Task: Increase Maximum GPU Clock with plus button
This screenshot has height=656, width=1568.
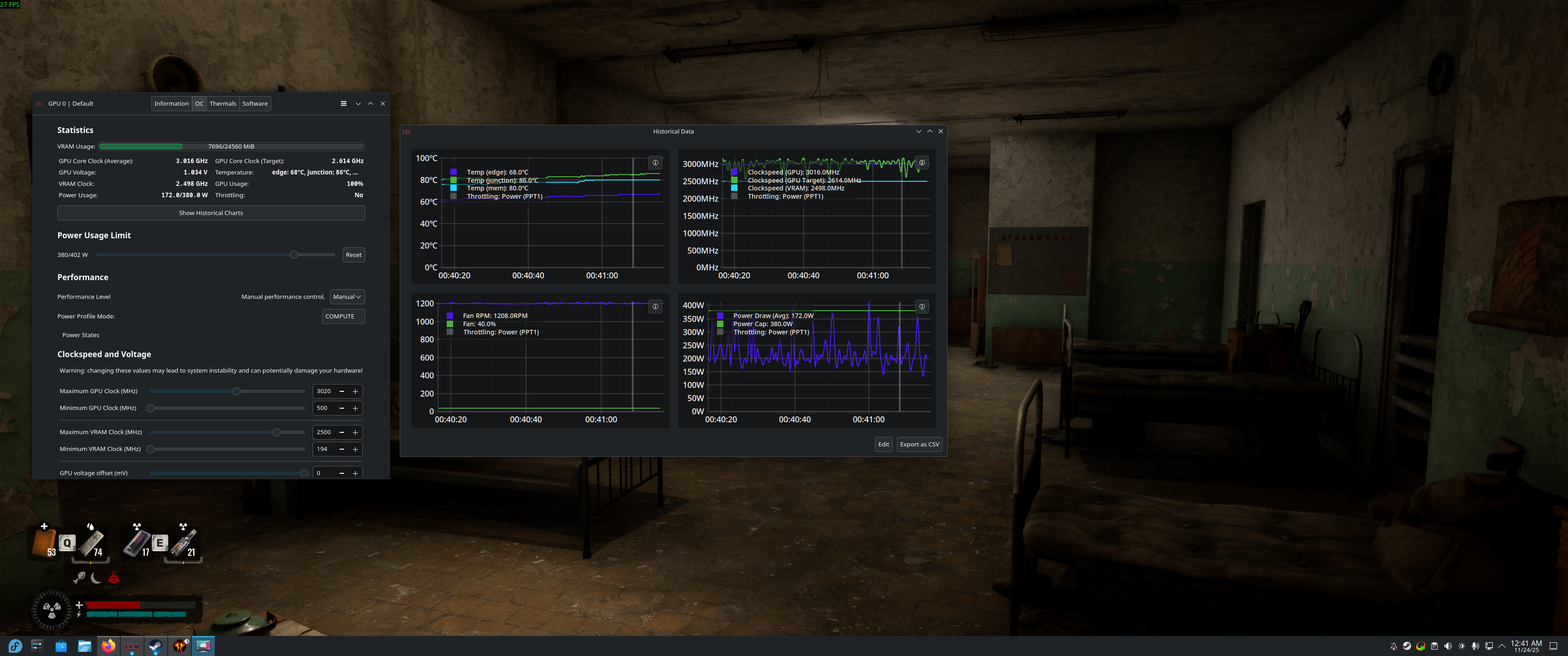Action: coord(356,391)
